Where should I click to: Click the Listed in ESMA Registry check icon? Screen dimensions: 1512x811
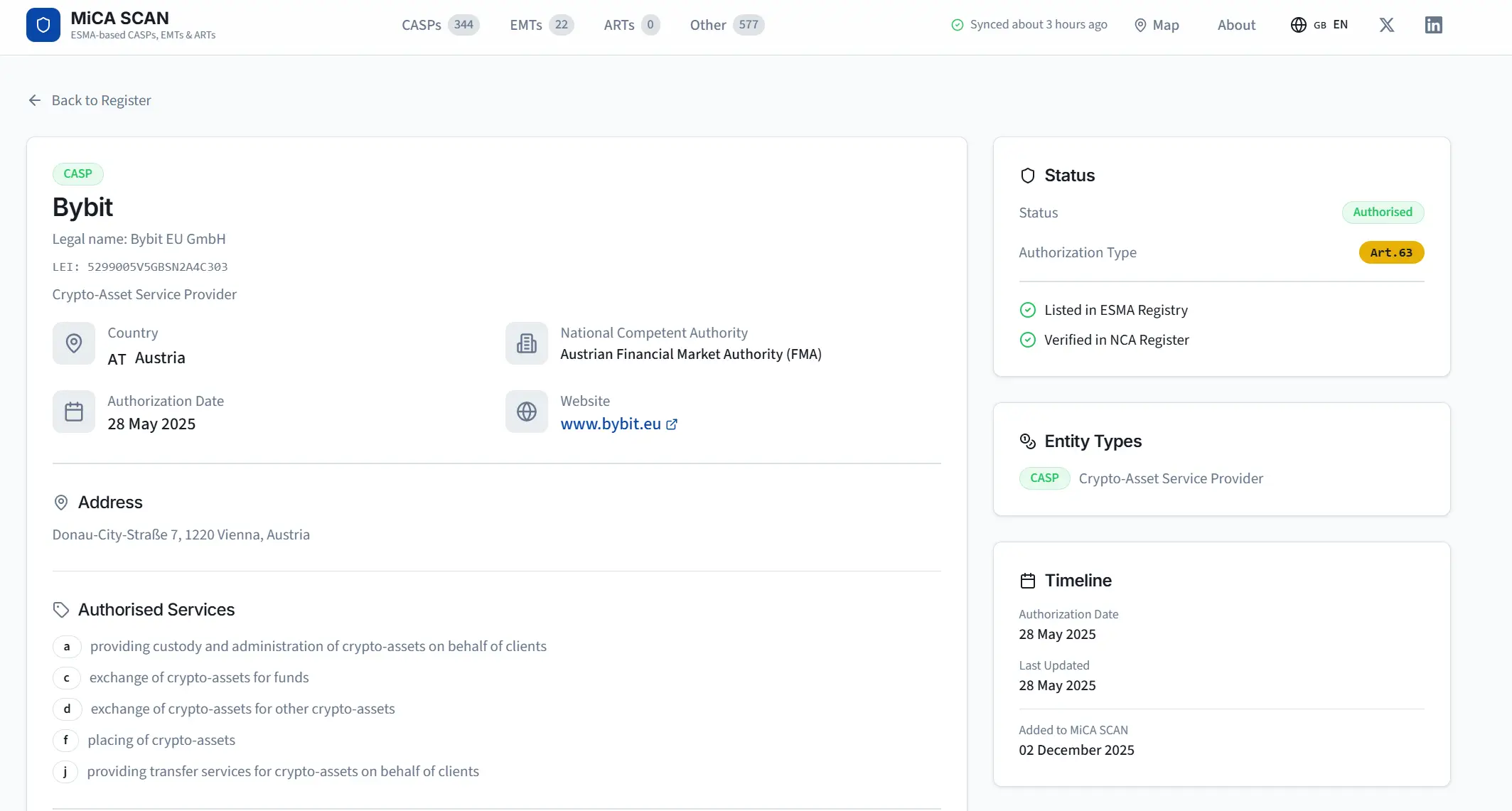1028,310
